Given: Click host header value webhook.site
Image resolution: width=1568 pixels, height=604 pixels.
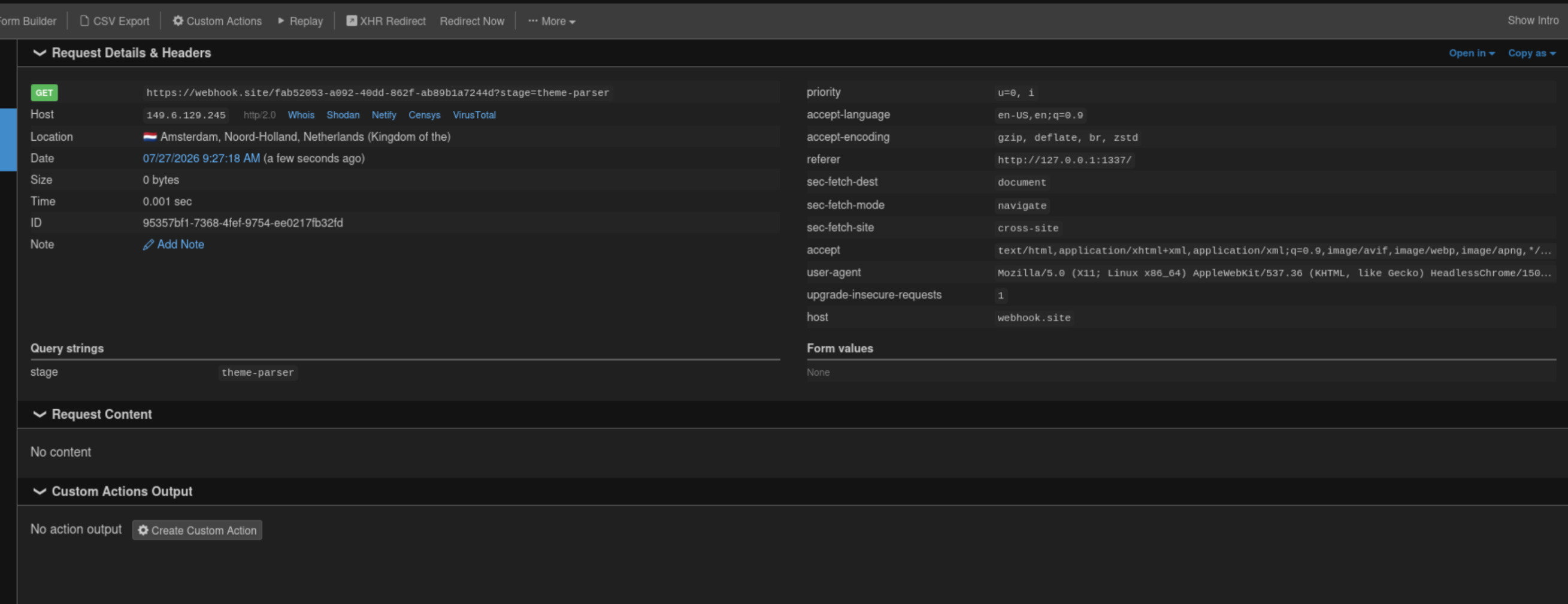Looking at the screenshot, I should pyautogui.click(x=1034, y=318).
